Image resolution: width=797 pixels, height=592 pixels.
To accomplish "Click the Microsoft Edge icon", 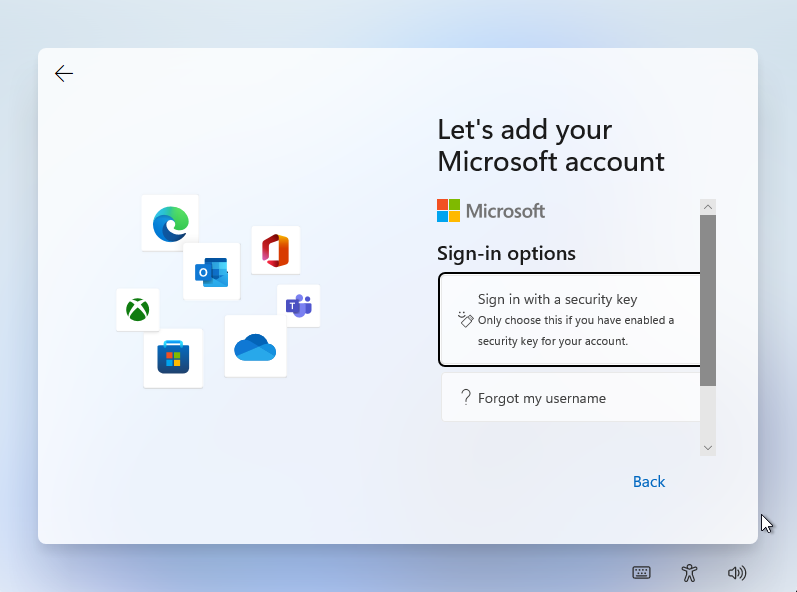I will (x=170, y=224).
